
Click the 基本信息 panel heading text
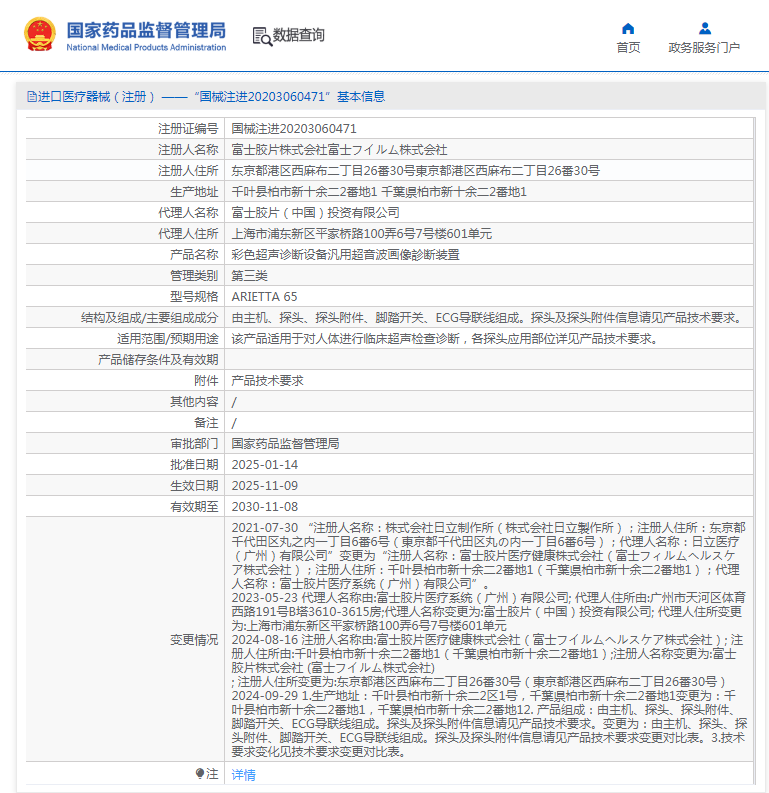click(x=360, y=97)
